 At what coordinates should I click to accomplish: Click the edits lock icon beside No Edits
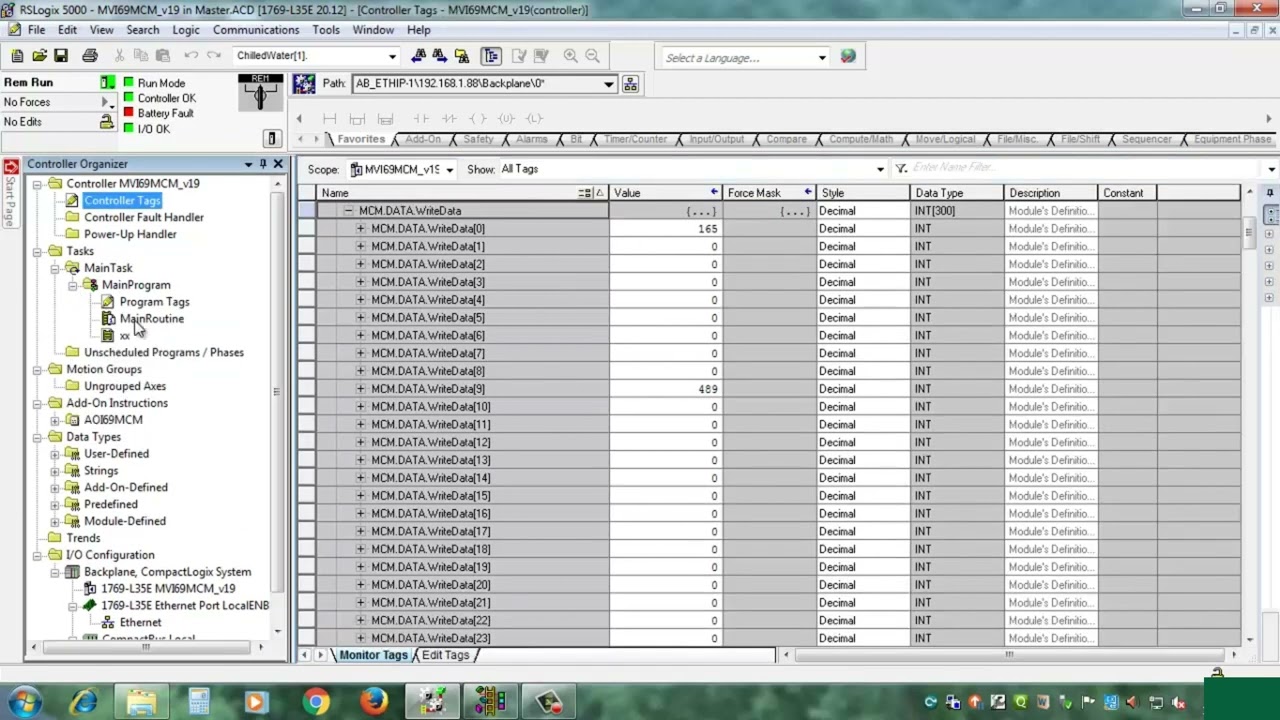point(106,121)
